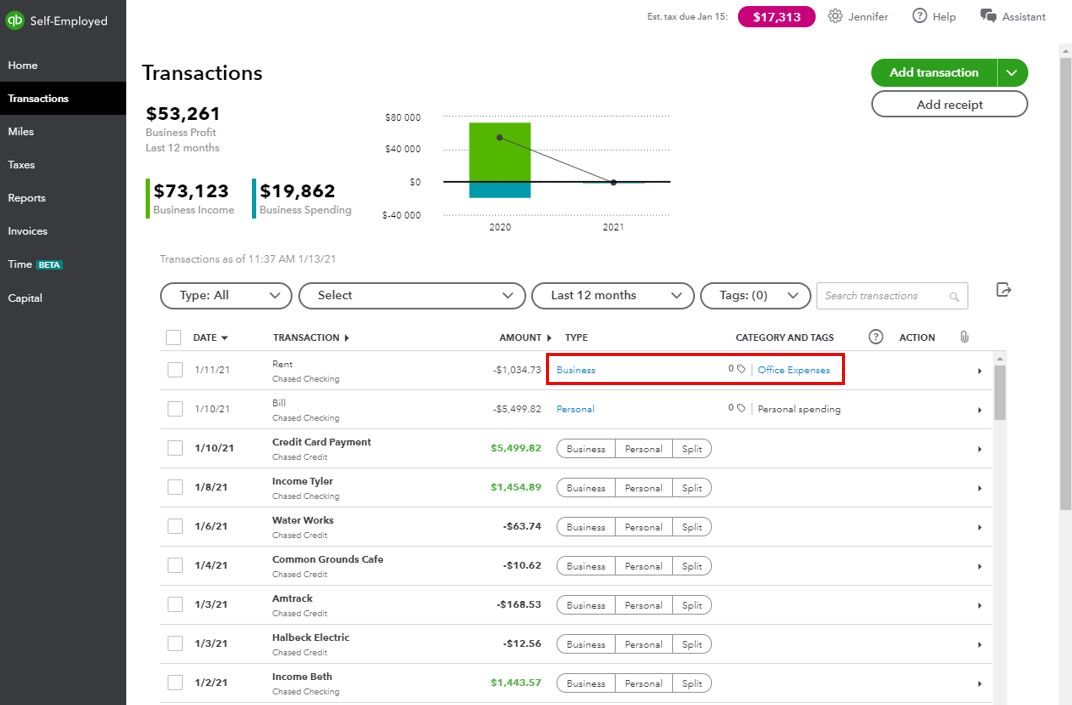Image resolution: width=1072 pixels, height=705 pixels.
Task: Click the export transactions icon
Action: 1004,290
